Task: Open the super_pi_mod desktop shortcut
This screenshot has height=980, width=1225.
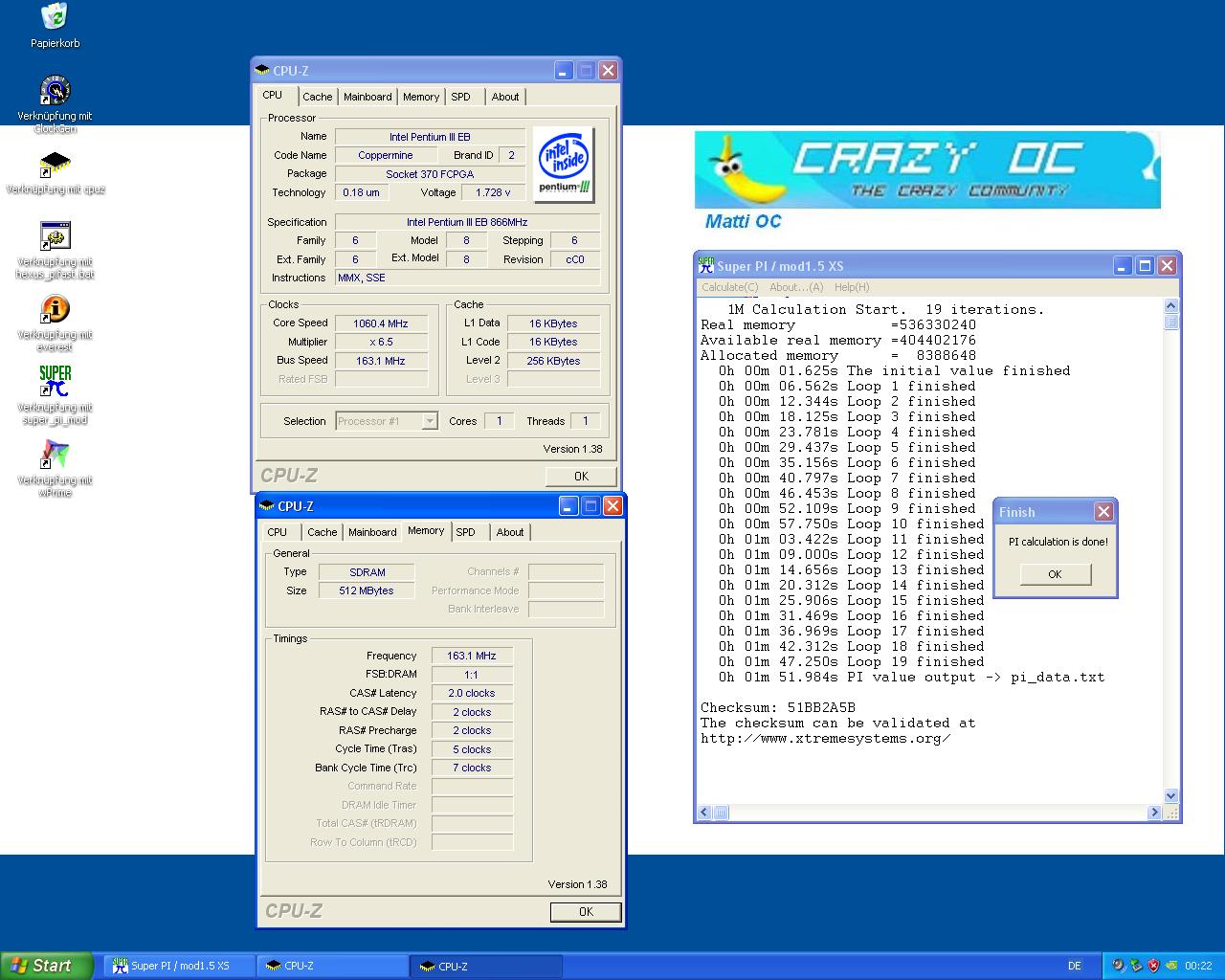Action: [x=55, y=382]
